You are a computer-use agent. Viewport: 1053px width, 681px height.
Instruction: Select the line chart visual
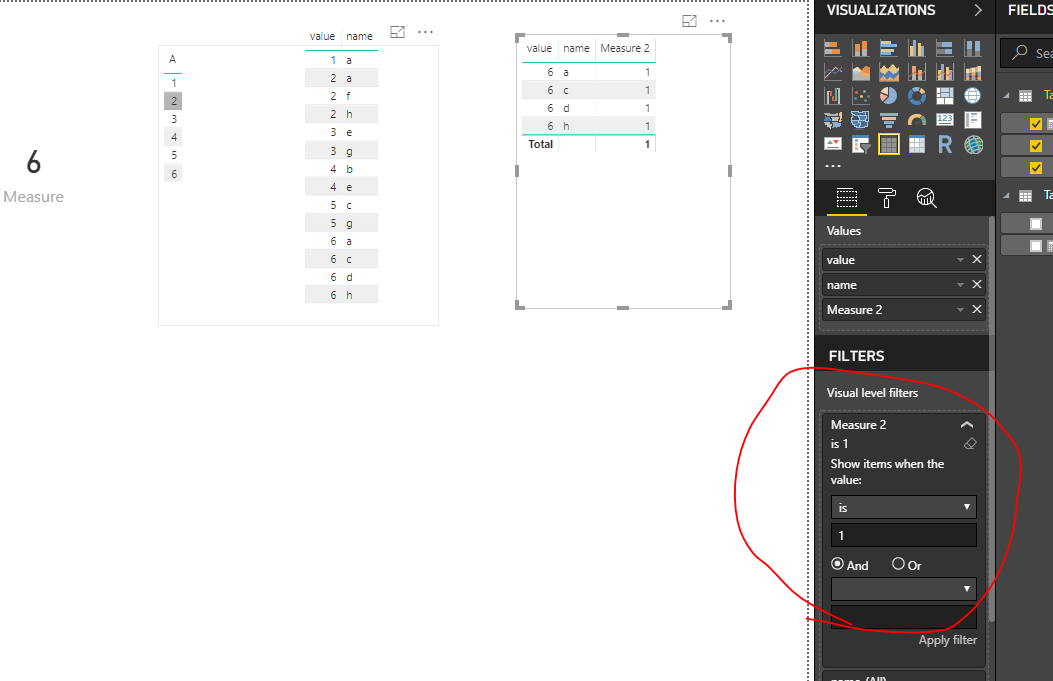point(833,72)
